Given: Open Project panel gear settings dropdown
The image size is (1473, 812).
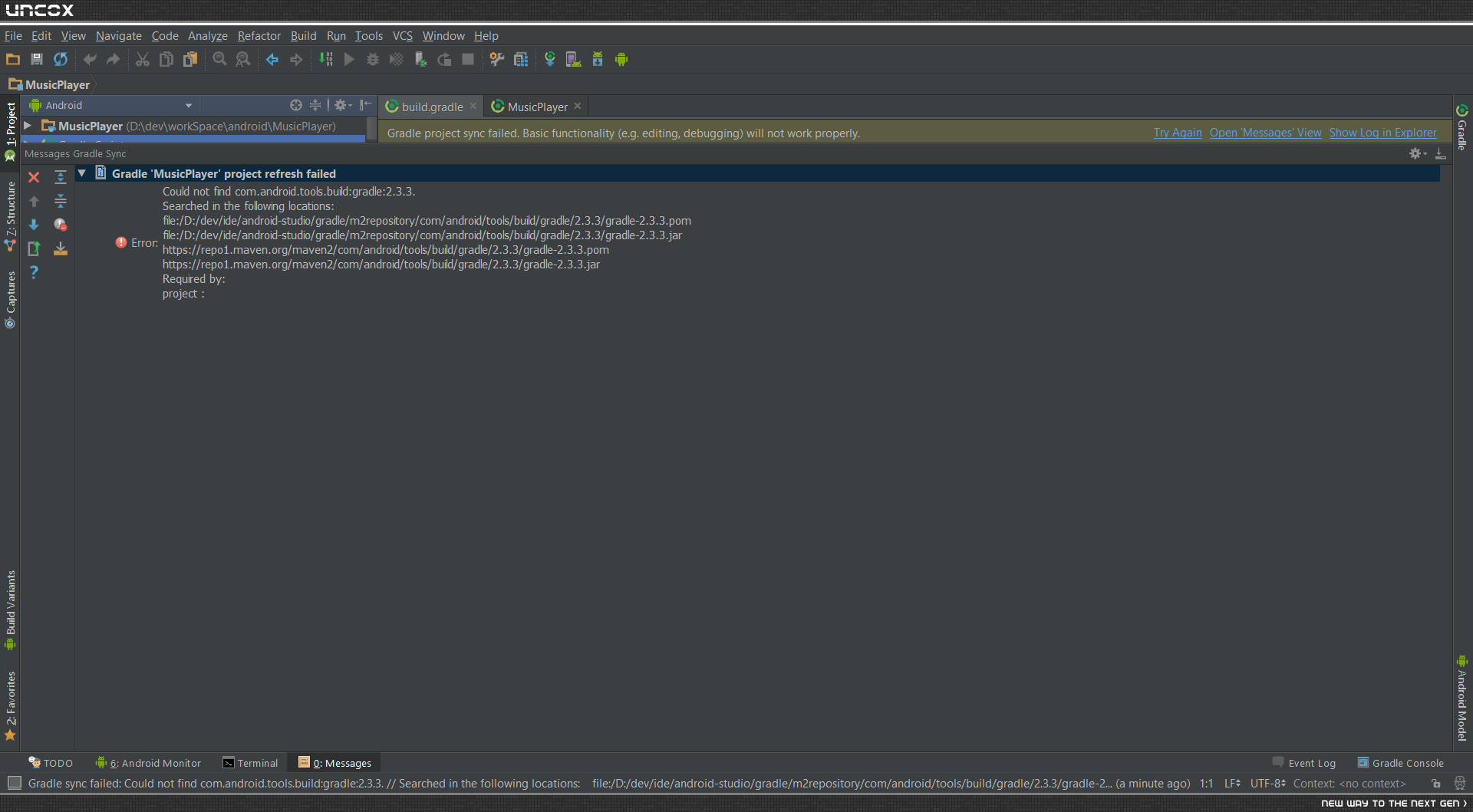Looking at the screenshot, I should click(x=342, y=105).
